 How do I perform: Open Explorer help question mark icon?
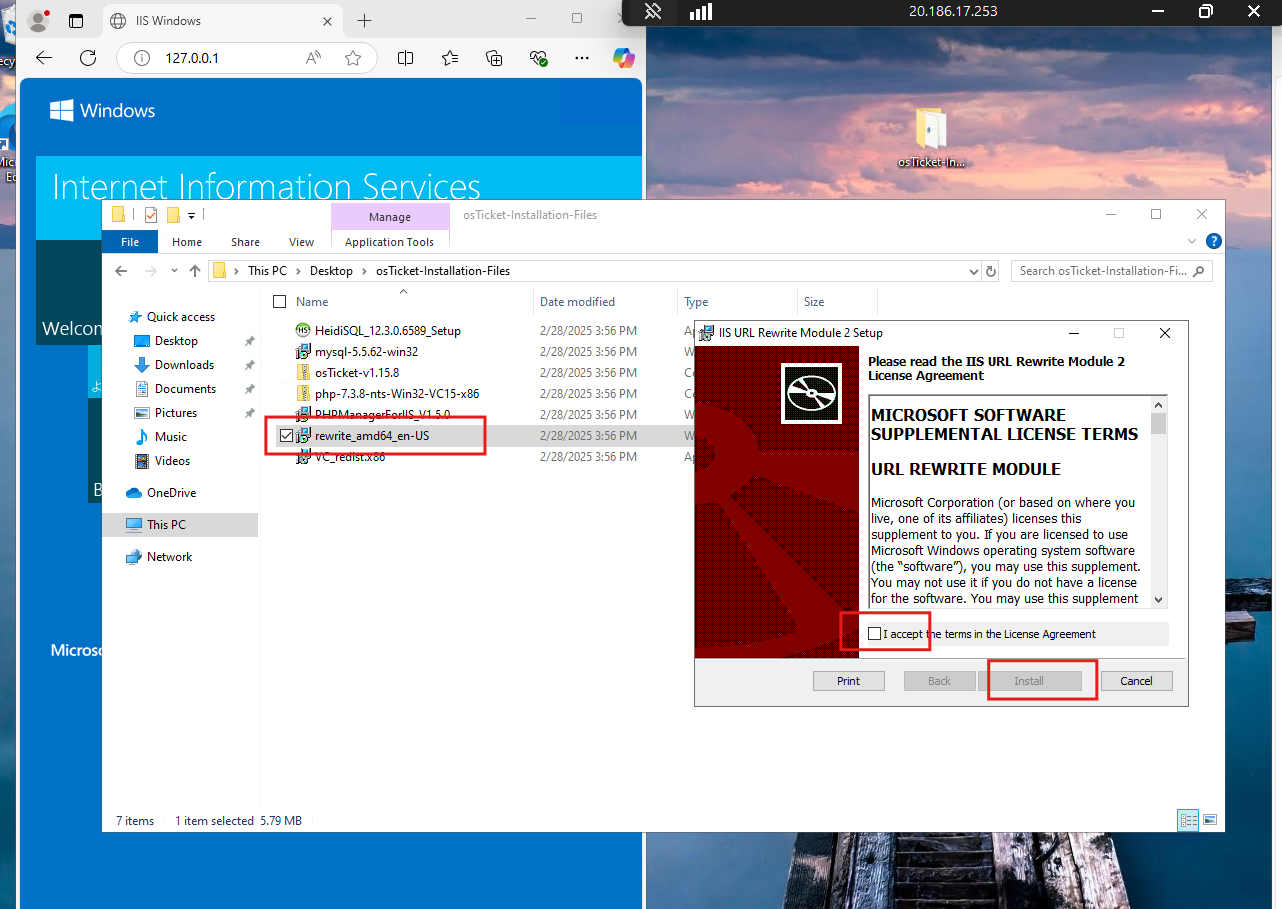click(1213, 241)
